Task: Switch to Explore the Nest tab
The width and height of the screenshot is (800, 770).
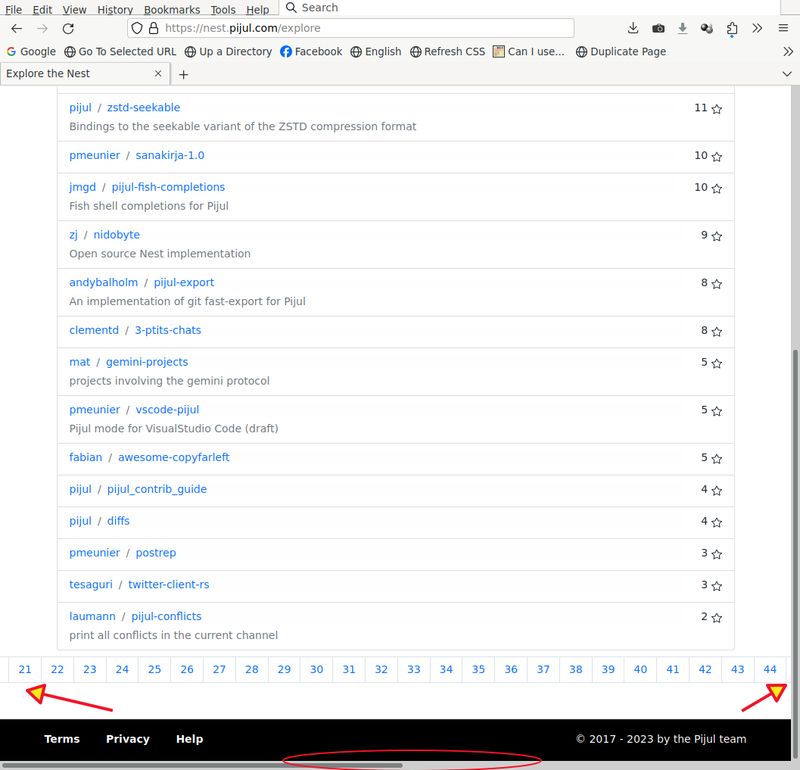Action: (x=85, y=74)
